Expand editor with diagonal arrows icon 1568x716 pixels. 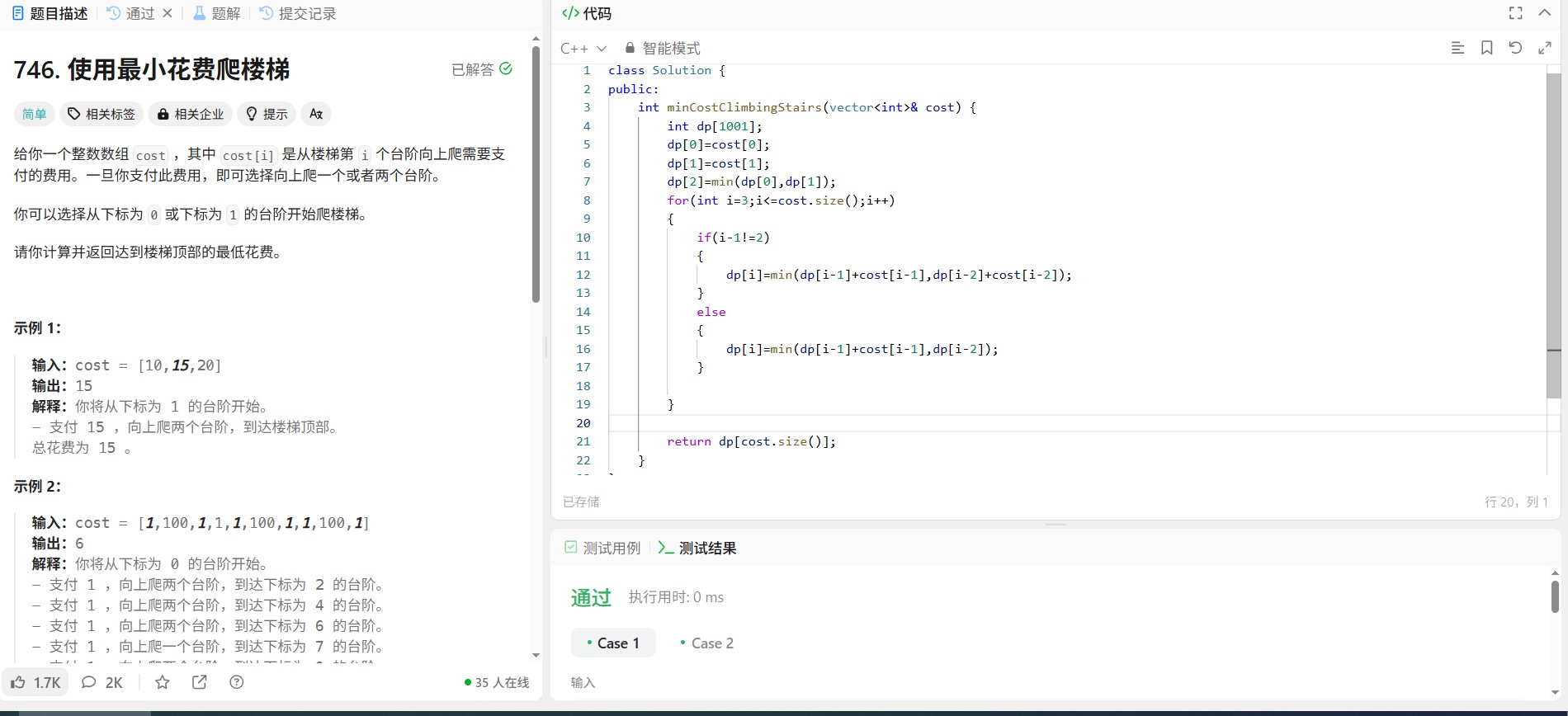click(x=1544, y=48)
